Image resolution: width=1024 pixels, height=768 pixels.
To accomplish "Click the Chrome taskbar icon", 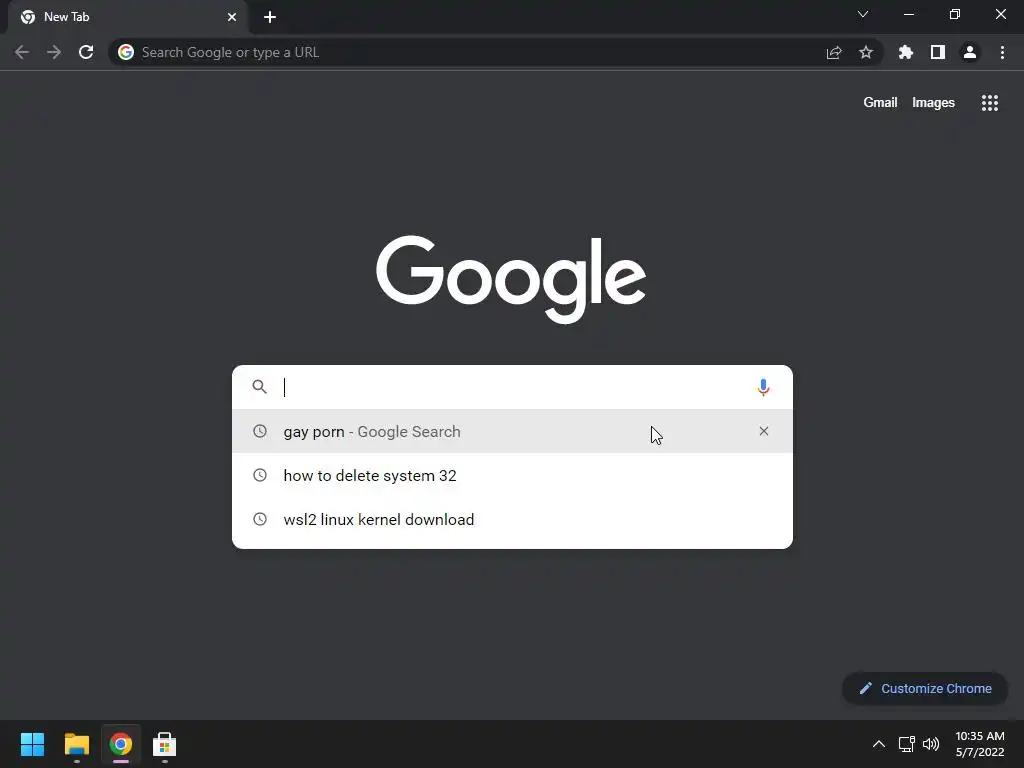I will (x=121, y=744).
